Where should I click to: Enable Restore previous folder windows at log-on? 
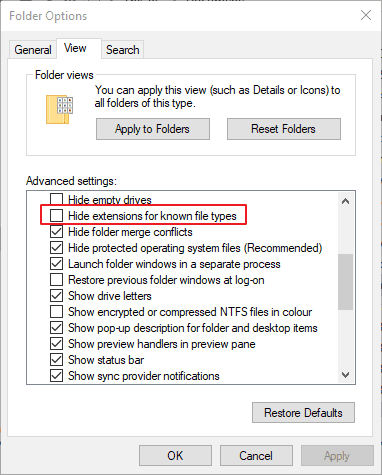click(56, 279)
